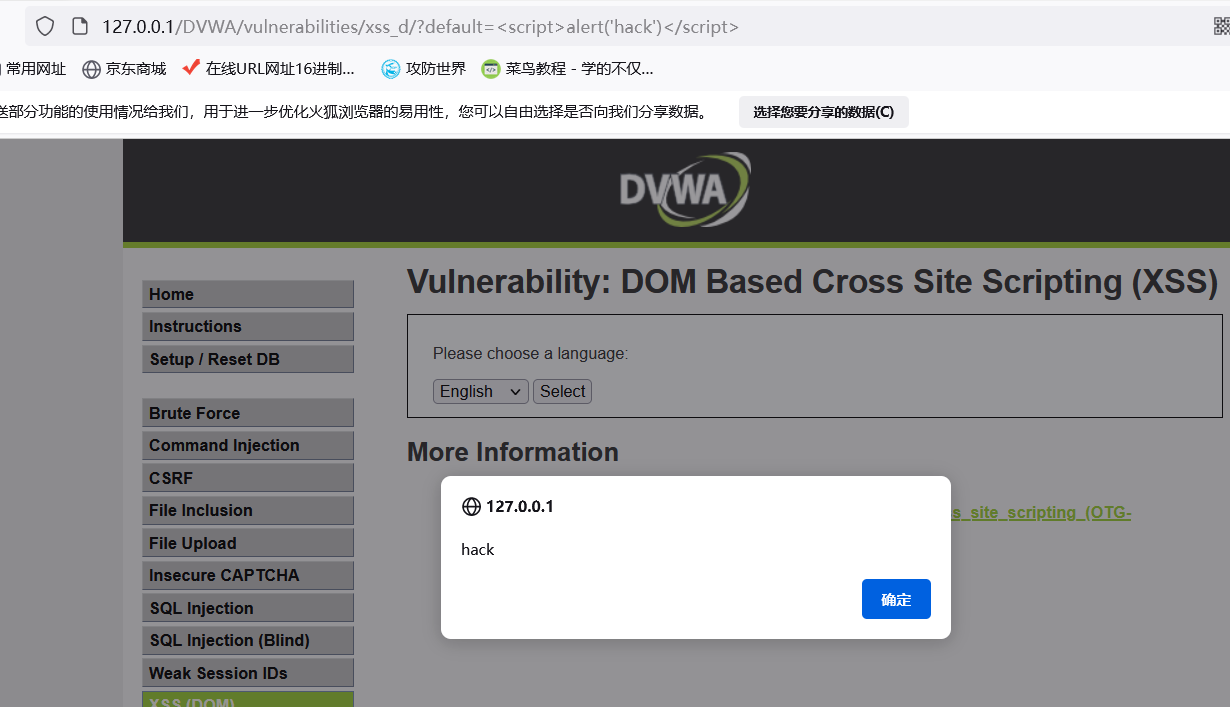
Task: Open the Home menu item
Action: [248, 294]
